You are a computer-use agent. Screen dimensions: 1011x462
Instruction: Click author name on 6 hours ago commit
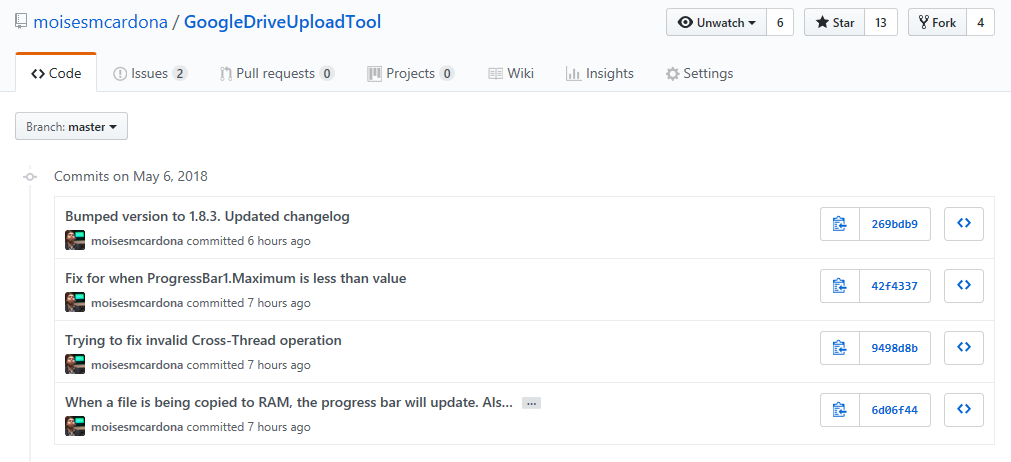pos(137,241)
